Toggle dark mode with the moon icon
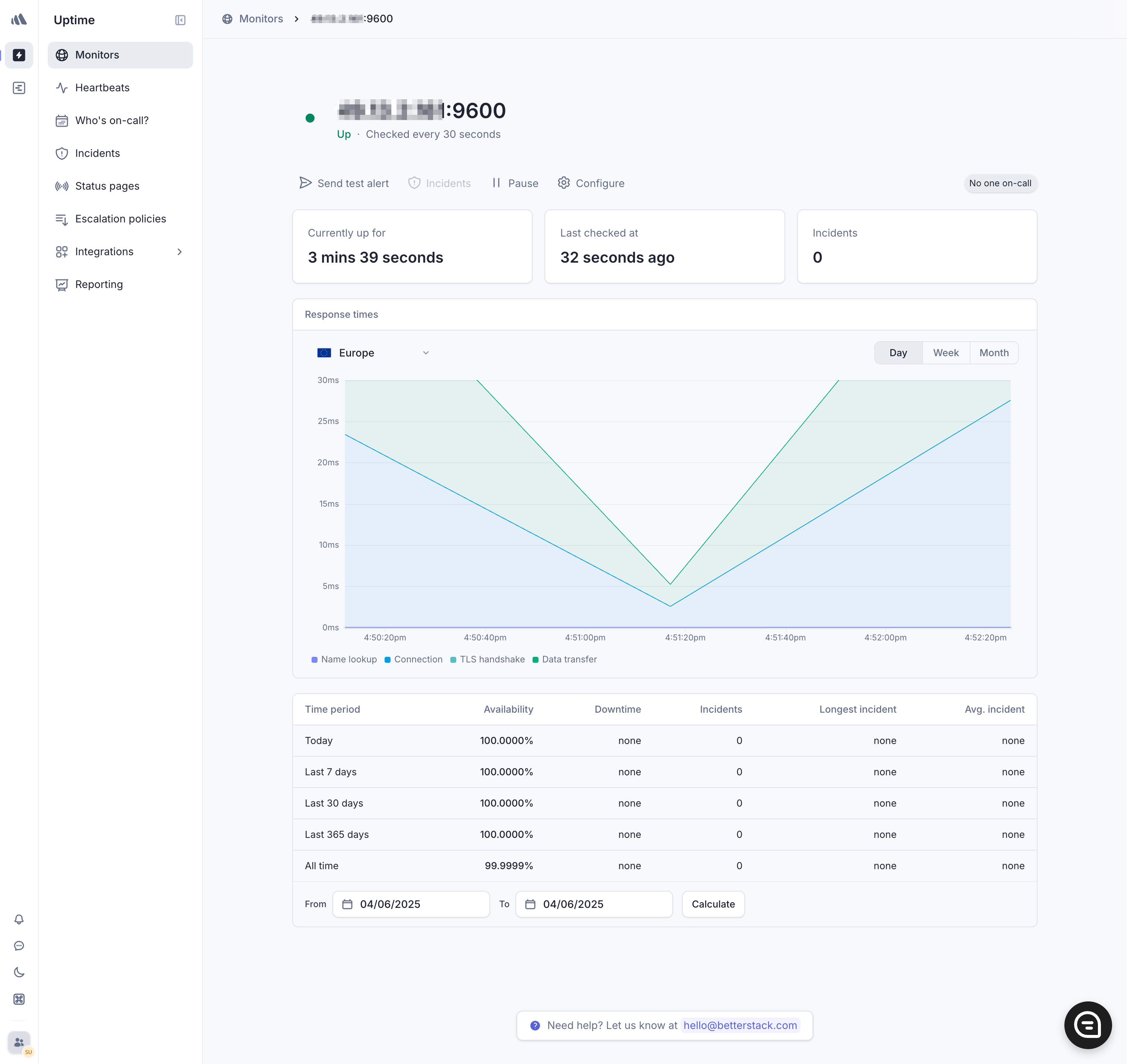 click(x=19, y=972)
